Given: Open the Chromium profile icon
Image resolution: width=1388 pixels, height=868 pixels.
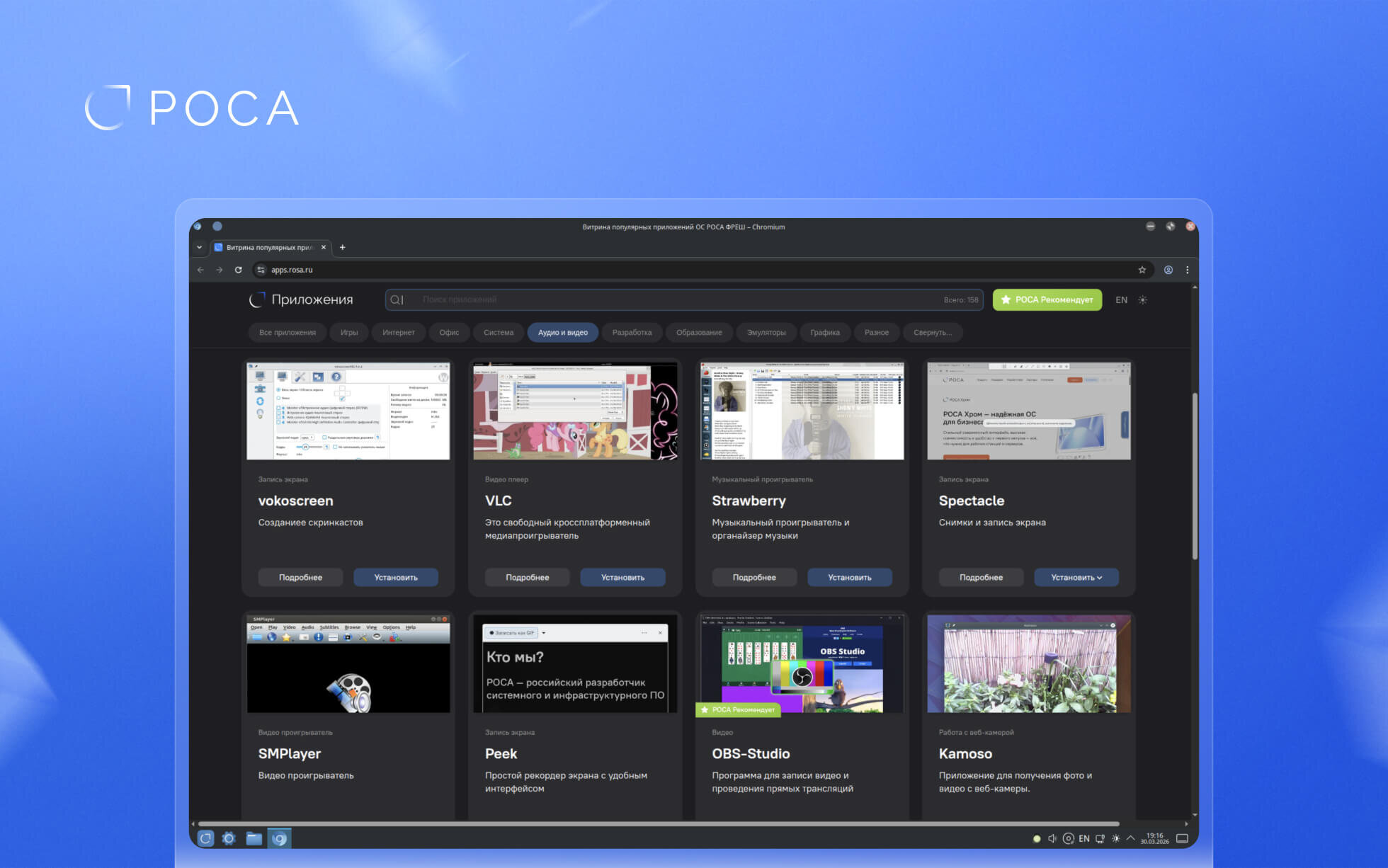Looking at the screenshot, I should [x=1168, y=270].
